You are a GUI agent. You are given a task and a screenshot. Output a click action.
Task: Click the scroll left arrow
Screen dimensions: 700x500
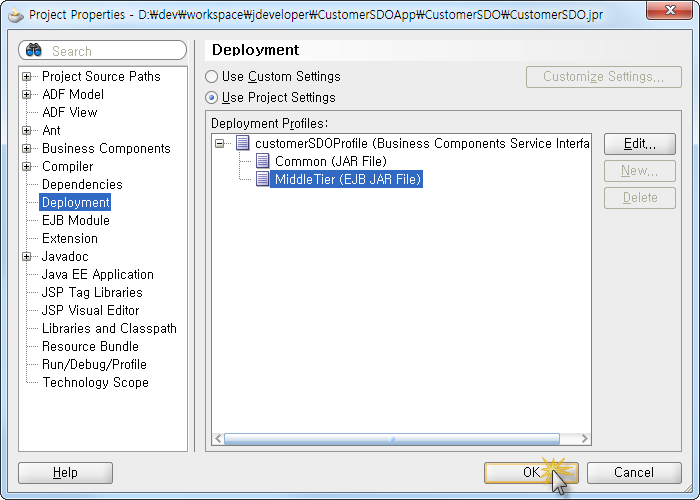(x=218, y=439)
